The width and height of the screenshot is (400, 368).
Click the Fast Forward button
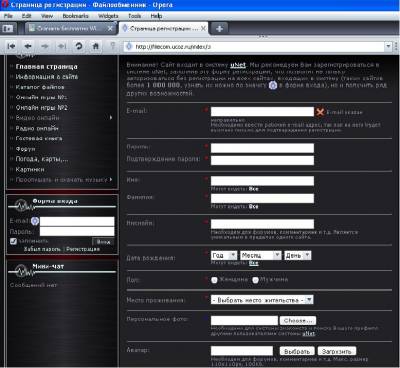(x=62, y=46)
